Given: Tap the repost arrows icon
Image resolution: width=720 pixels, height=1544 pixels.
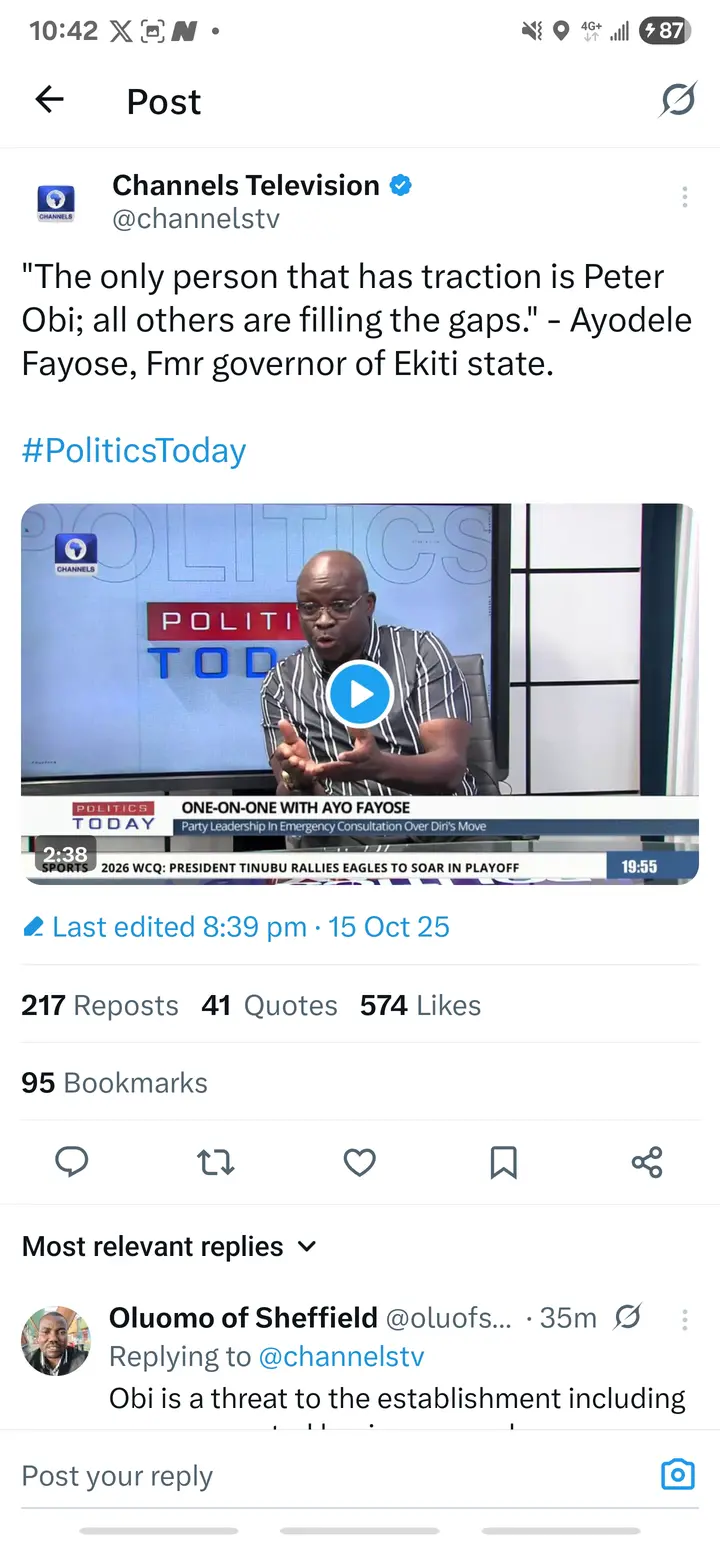Looking at the screenshot, I should pyautogui.click(x=215, y=1162).
